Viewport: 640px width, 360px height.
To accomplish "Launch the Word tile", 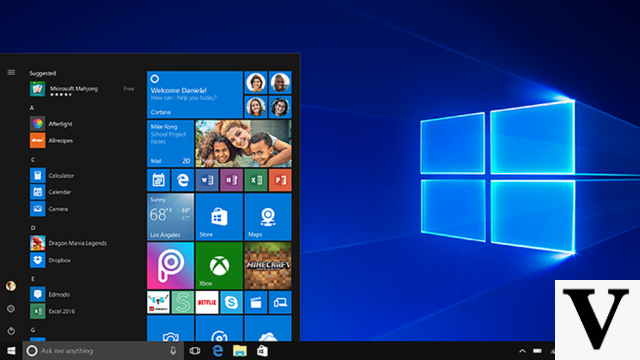I will click(207, 180).
